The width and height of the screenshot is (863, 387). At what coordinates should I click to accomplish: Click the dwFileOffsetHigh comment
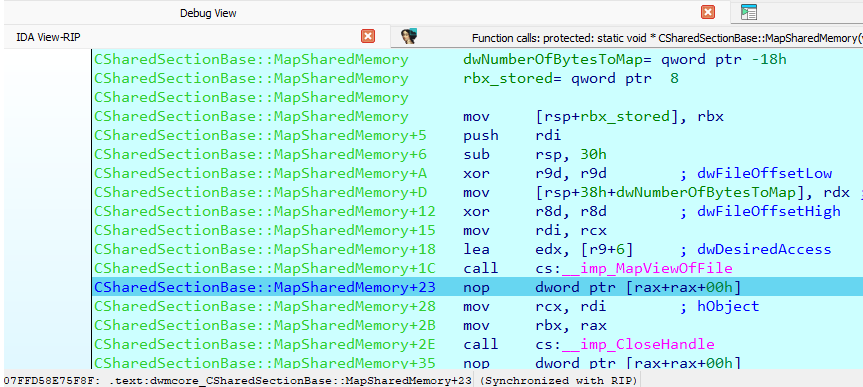(760, 211)
